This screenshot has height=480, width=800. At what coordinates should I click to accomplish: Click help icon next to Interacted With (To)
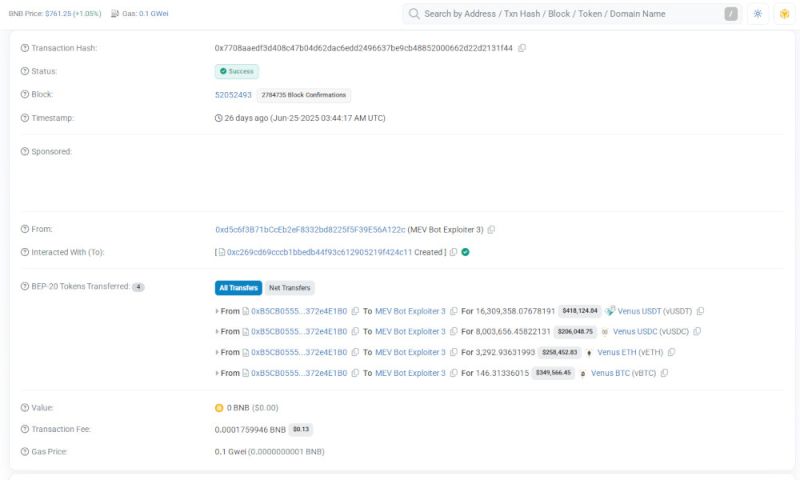pyautogui.click(x=24, y=252)
